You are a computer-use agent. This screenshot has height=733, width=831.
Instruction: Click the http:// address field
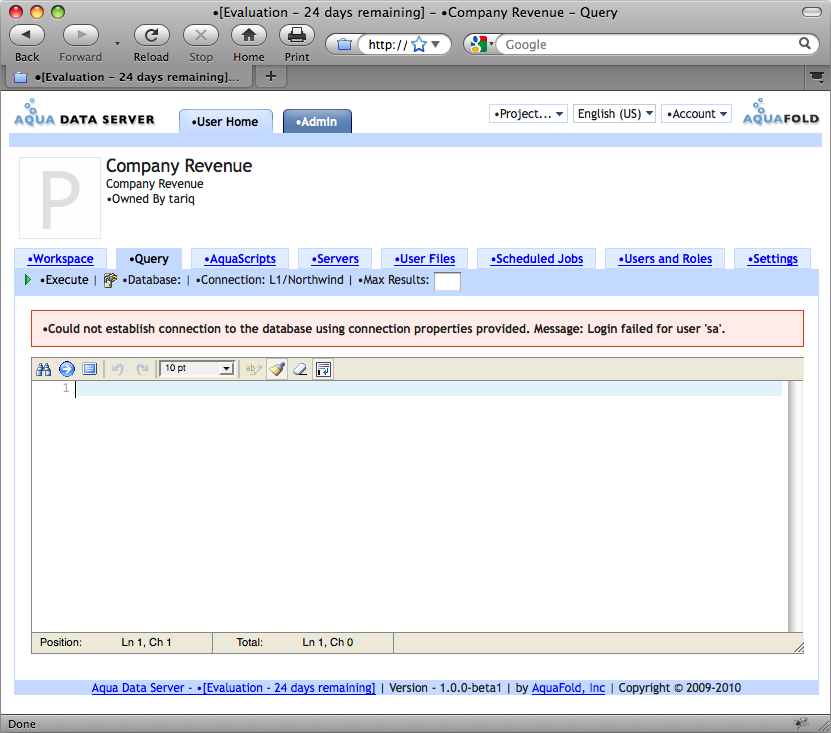(388, 45)
